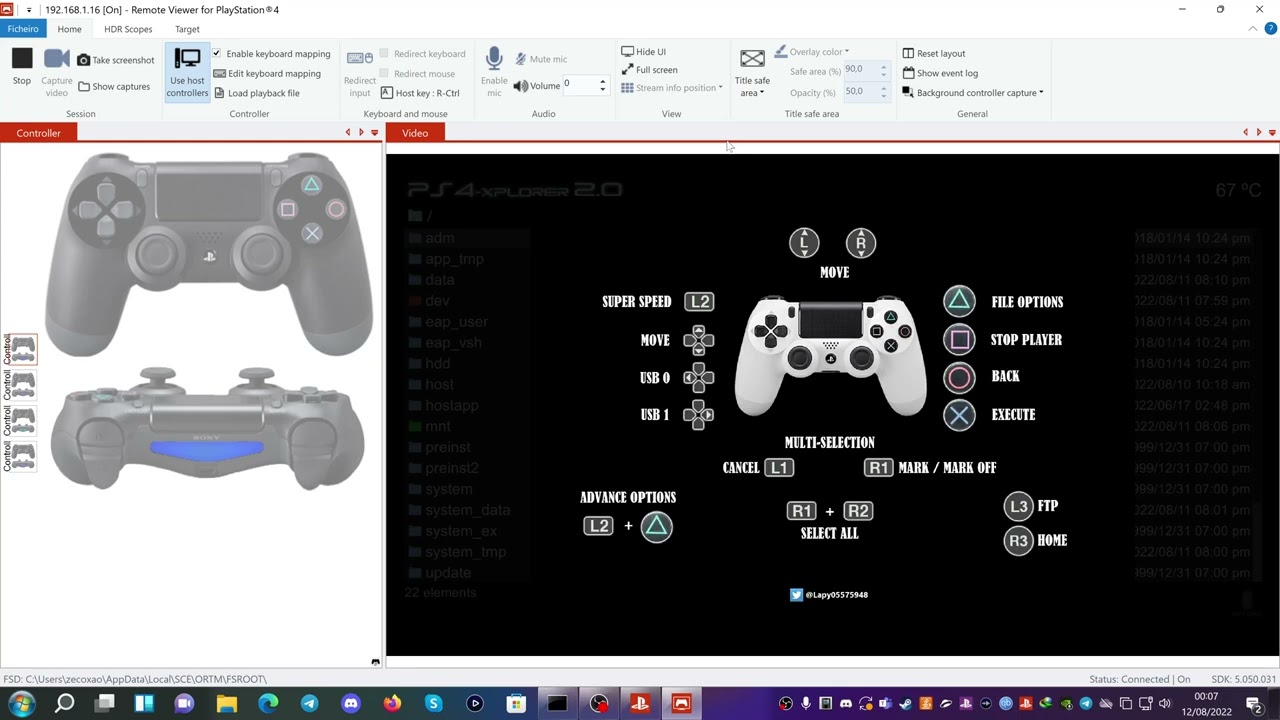
Task: Click the D-pad on the controller panel
Action: pos(107,209)
